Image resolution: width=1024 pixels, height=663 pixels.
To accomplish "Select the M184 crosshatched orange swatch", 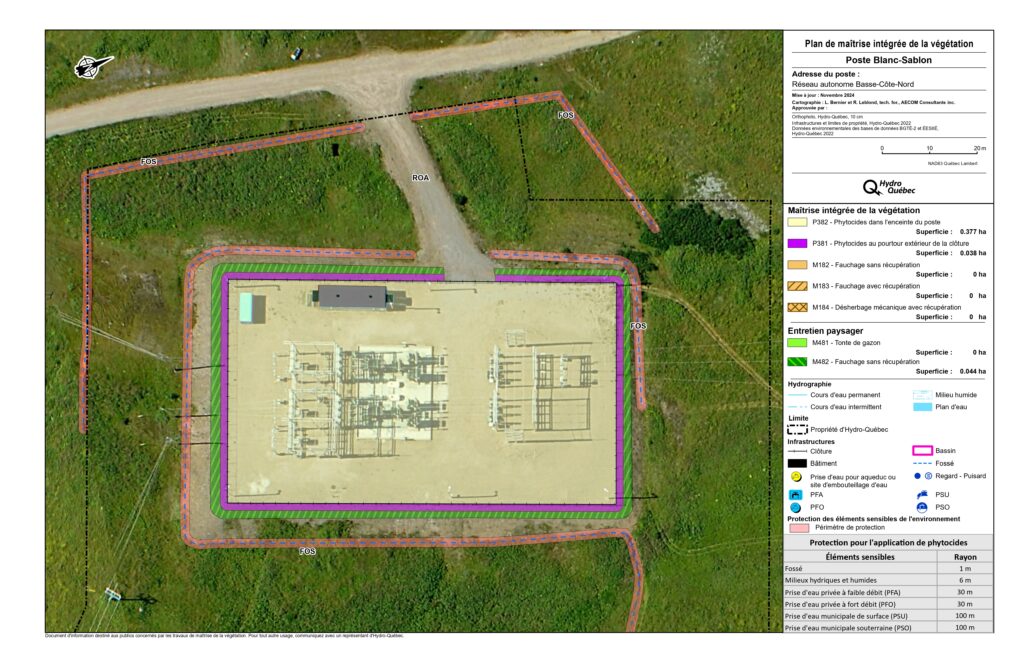I will click(797, 307).
